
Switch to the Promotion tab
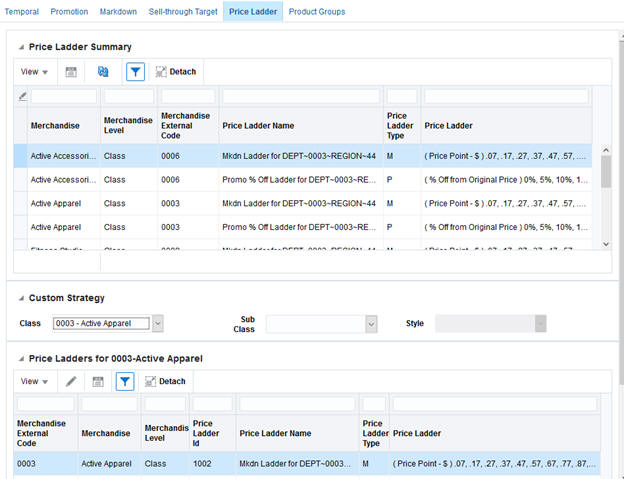click(69, 12)
